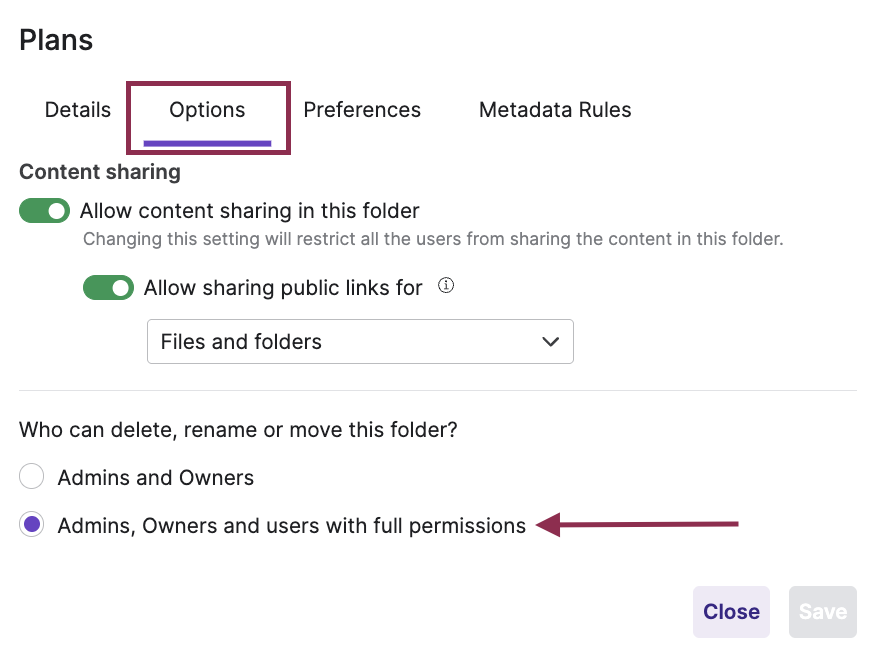Switch to the Options tab
The image size is (876, 658).
coord(207,110)
